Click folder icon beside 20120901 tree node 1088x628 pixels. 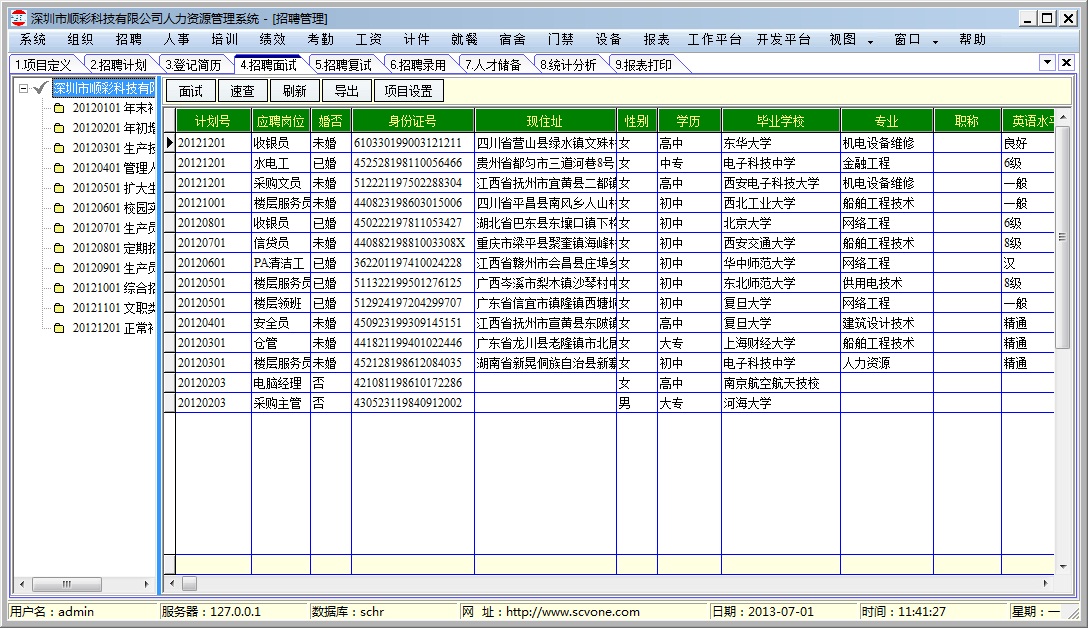59,269
